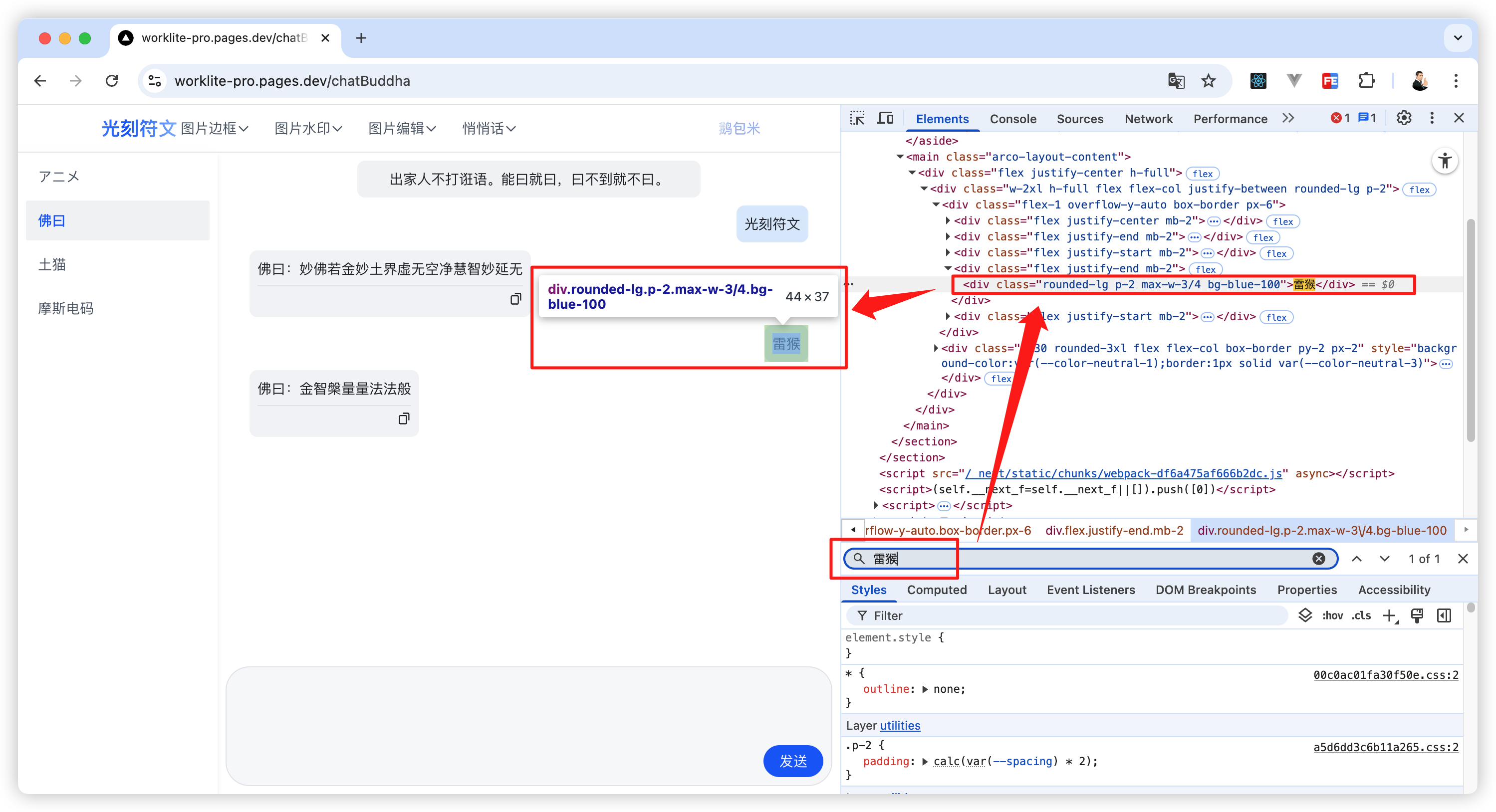Bookmark this page with the star

pos(1209,81)
